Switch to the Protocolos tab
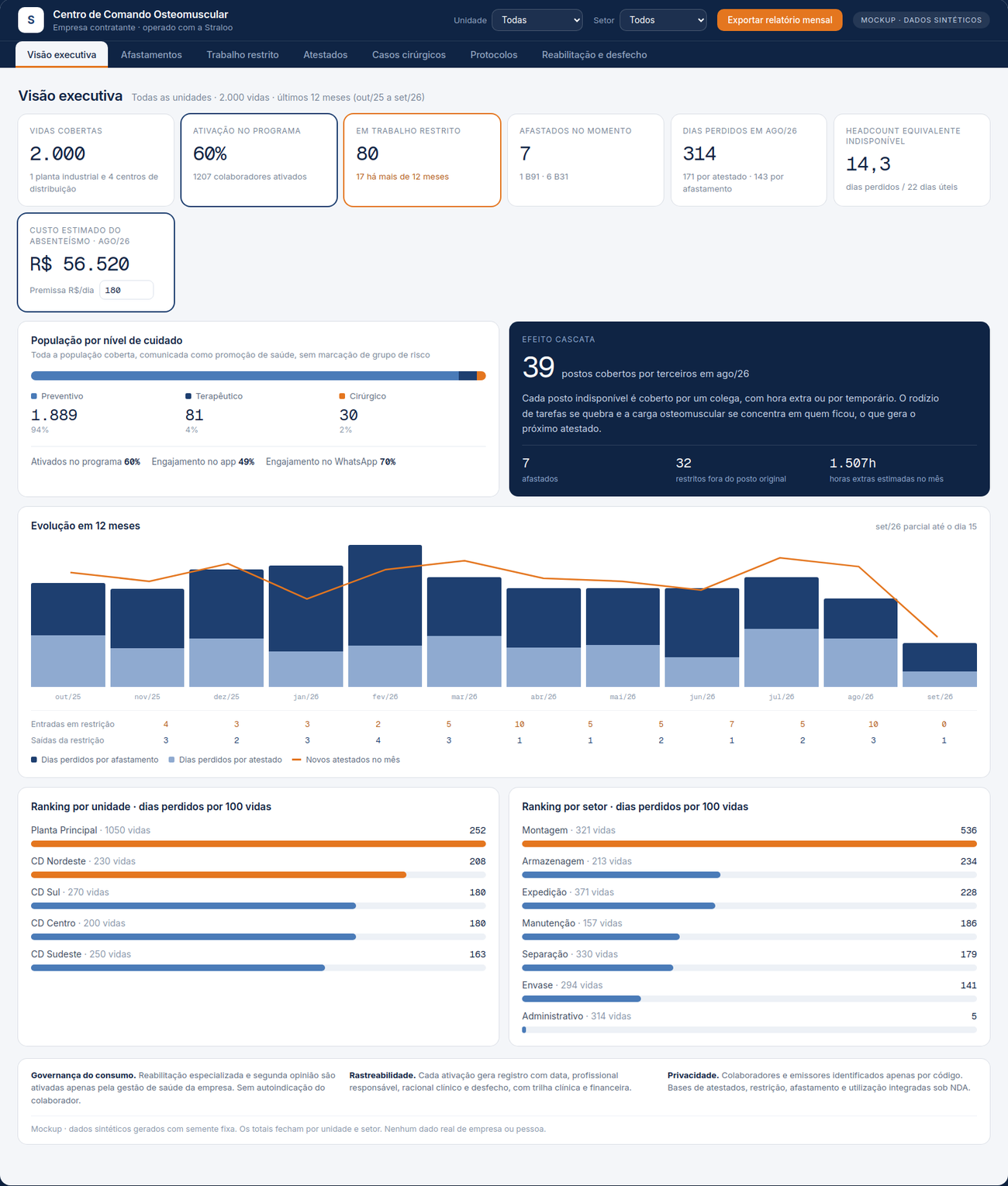 click(x=494, y=55)
